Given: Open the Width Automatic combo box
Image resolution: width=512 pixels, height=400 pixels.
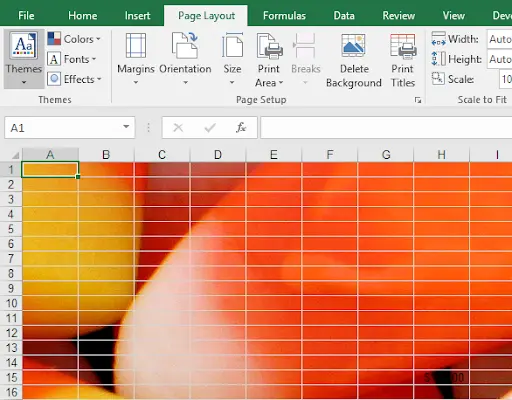Looking at the screenshot, I should coord(499,39).
